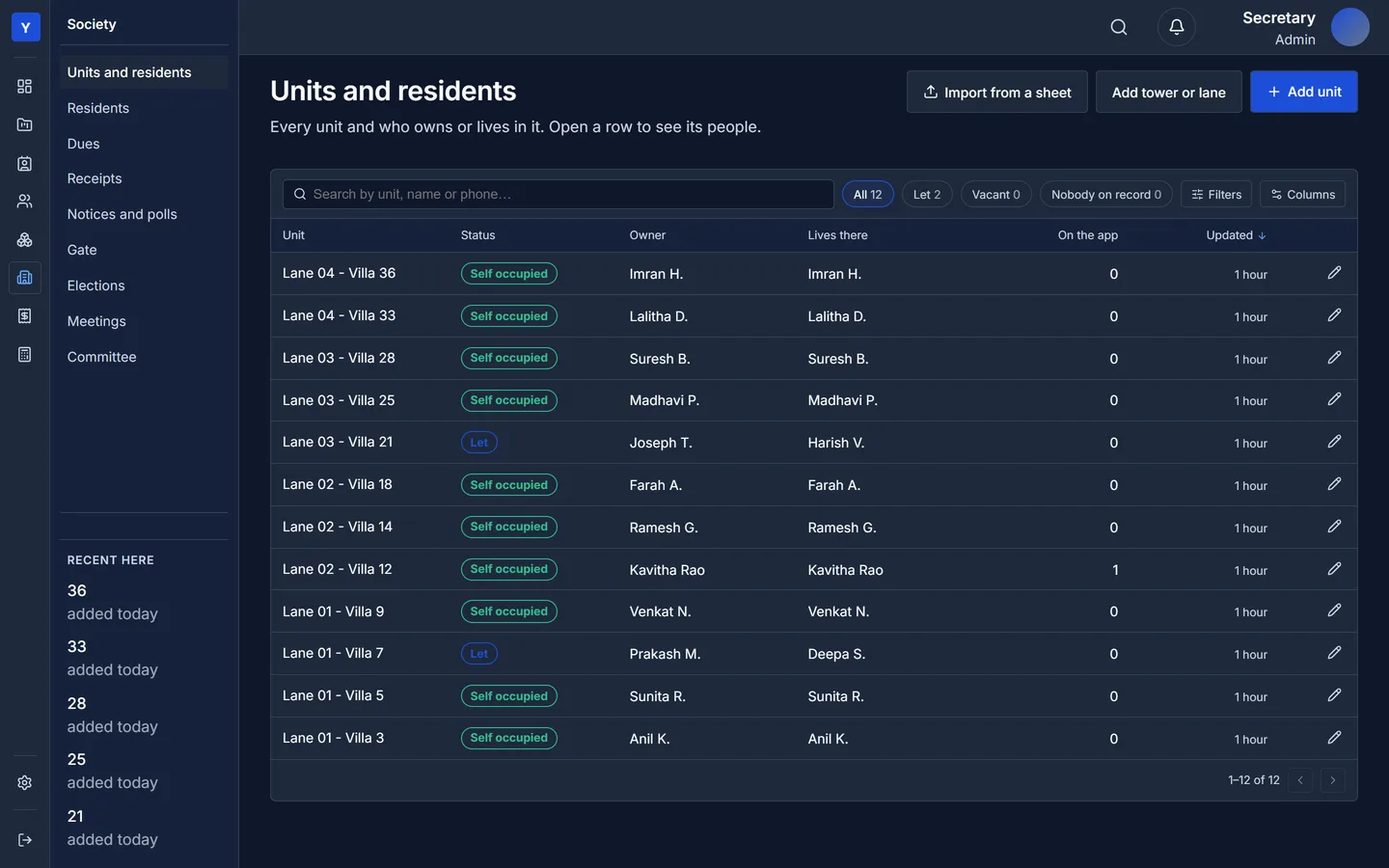
Task: Click the people icon in the rail
Action: [25, 202]
